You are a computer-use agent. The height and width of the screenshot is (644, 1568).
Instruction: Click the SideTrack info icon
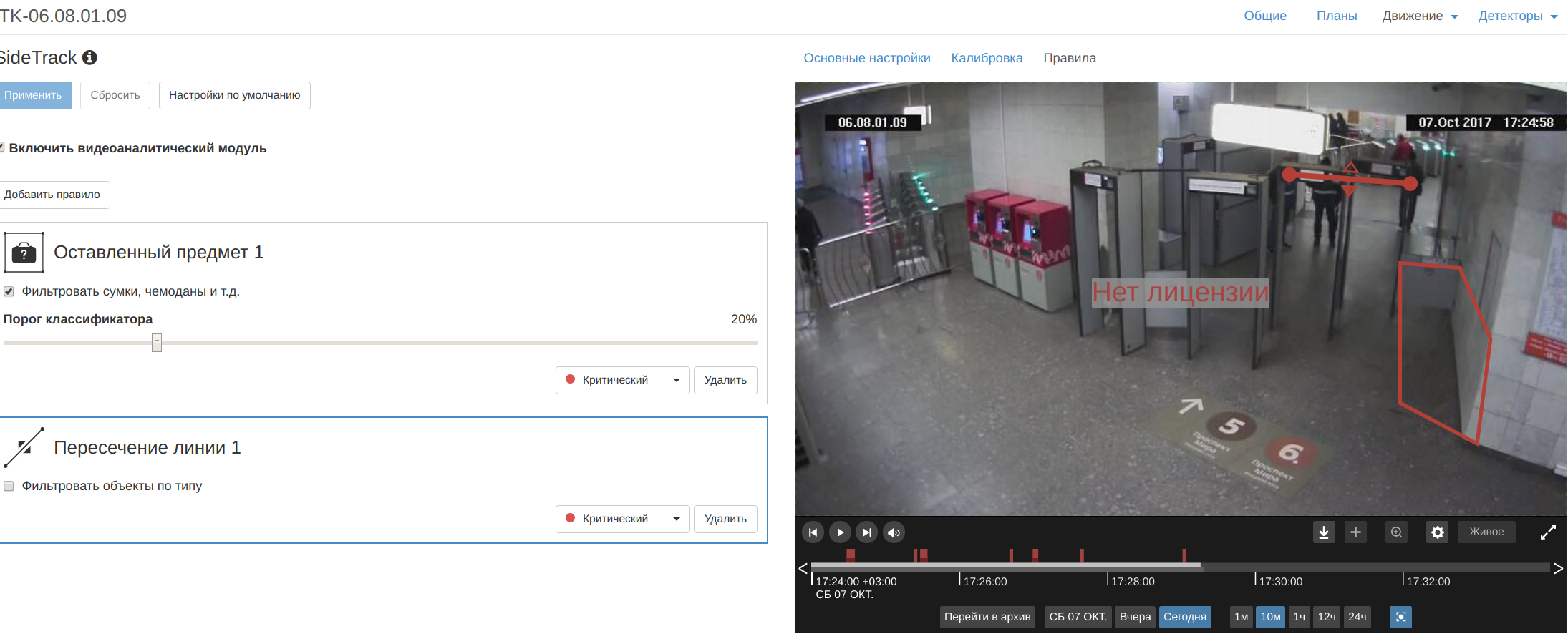tap(89, 57)
